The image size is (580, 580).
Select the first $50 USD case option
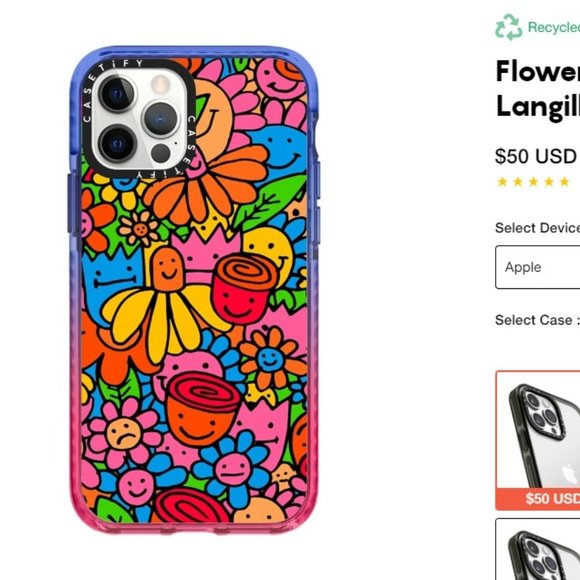pos(538,440)
